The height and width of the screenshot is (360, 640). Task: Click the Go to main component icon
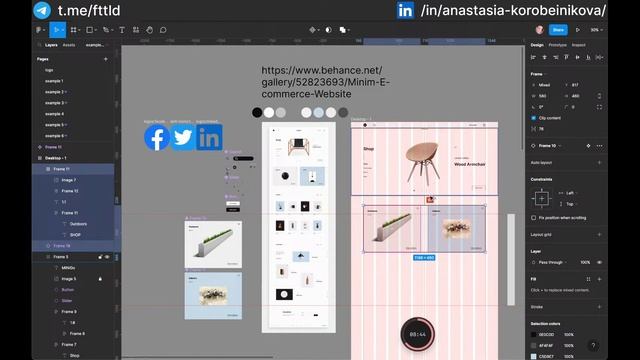(588, 146)
